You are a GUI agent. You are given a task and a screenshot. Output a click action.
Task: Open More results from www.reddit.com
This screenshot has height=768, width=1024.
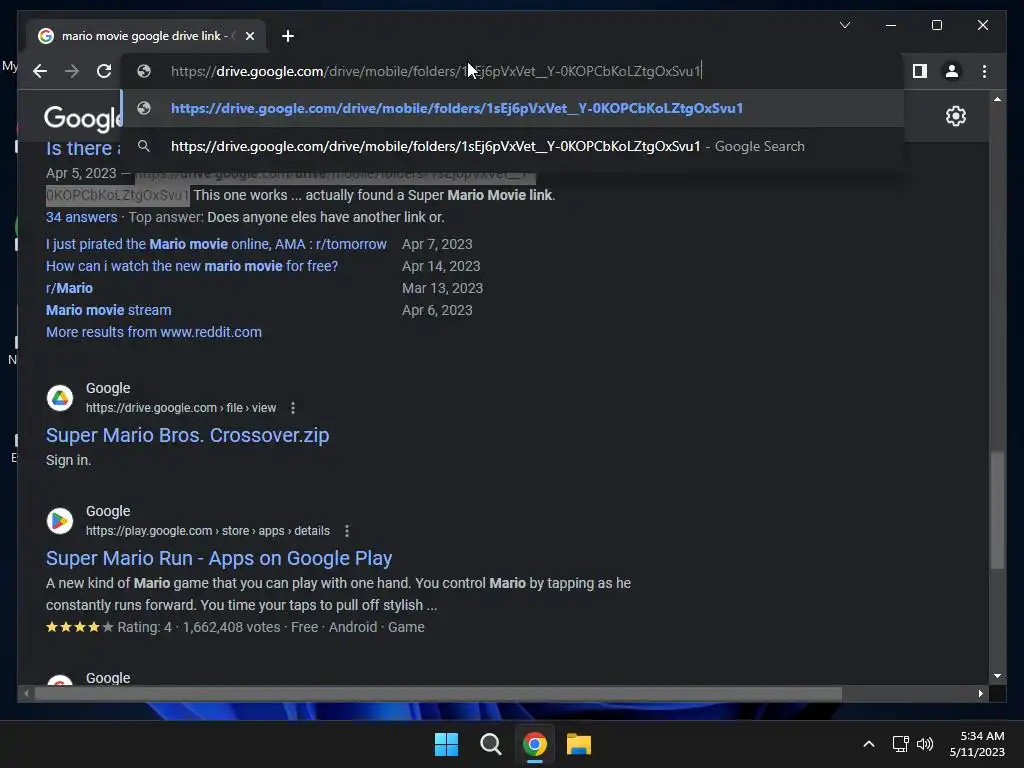pyautogui.click(x=153, y=332)
